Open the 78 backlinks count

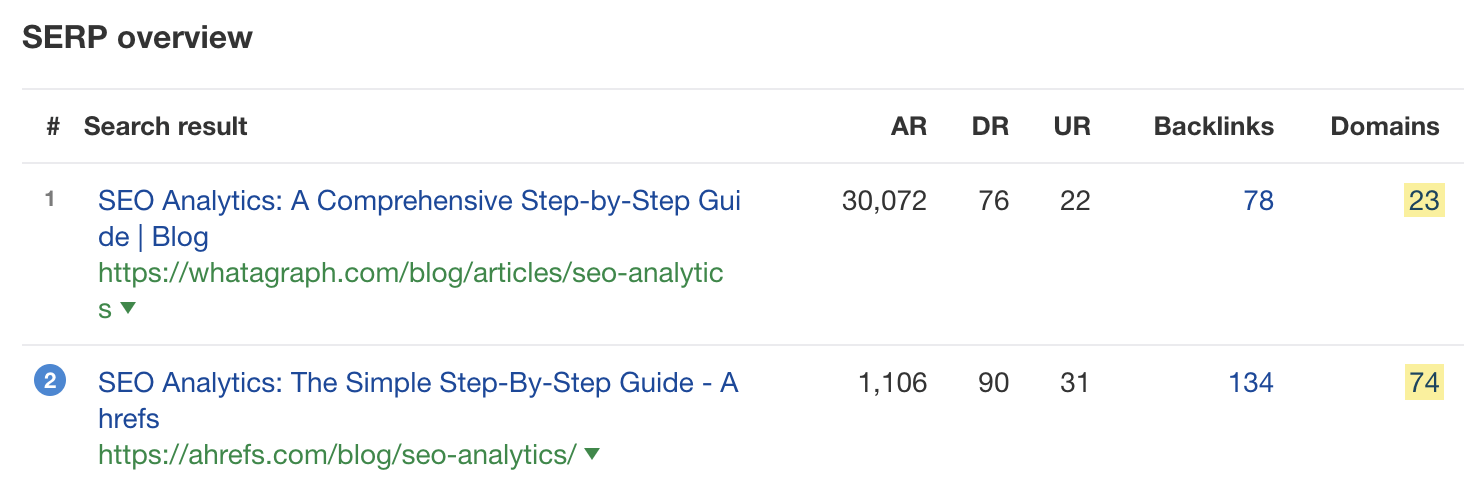(x=1259, y=201)
